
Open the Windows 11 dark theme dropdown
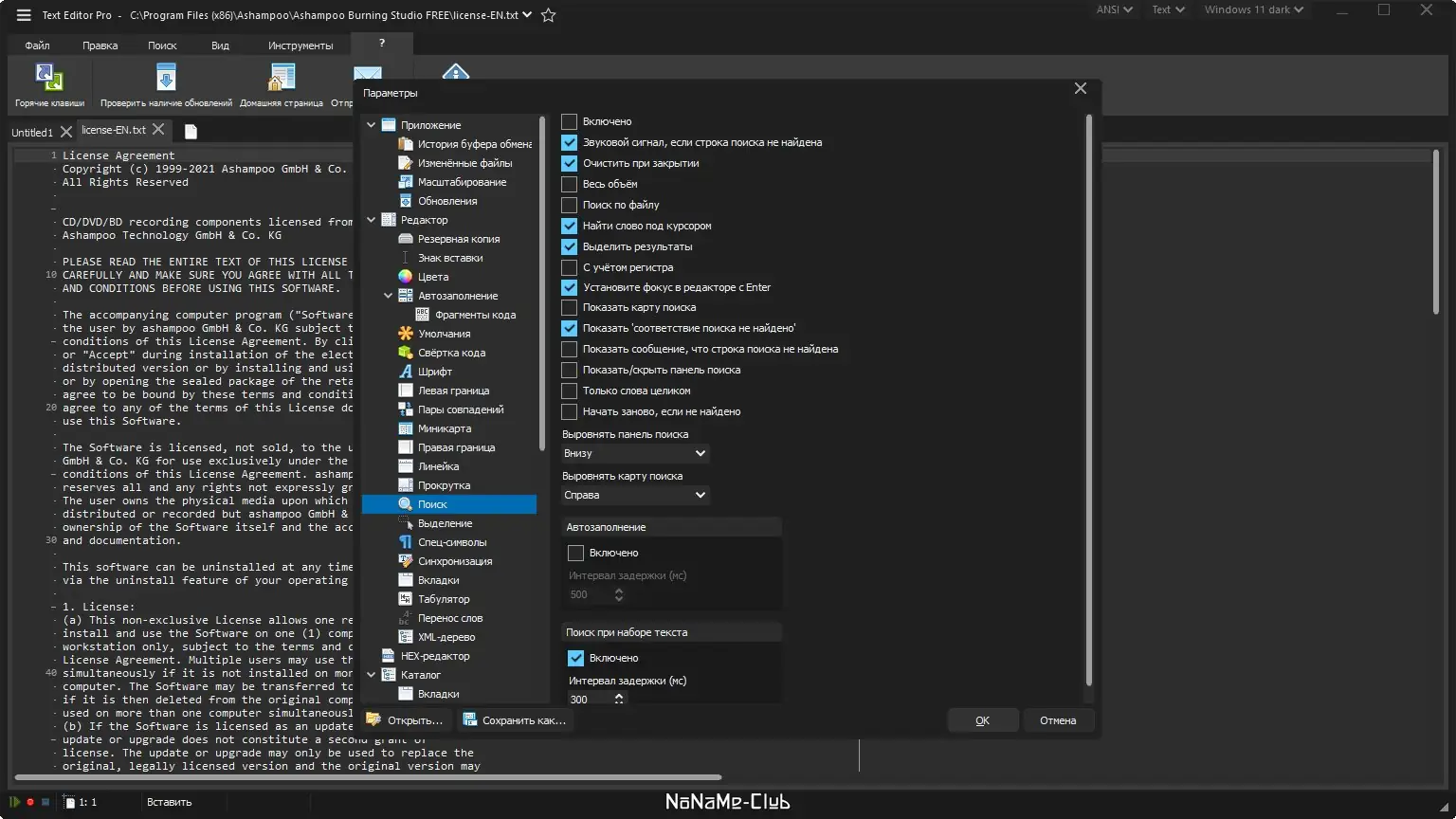pyautogui.click(x=1254, y=9)
